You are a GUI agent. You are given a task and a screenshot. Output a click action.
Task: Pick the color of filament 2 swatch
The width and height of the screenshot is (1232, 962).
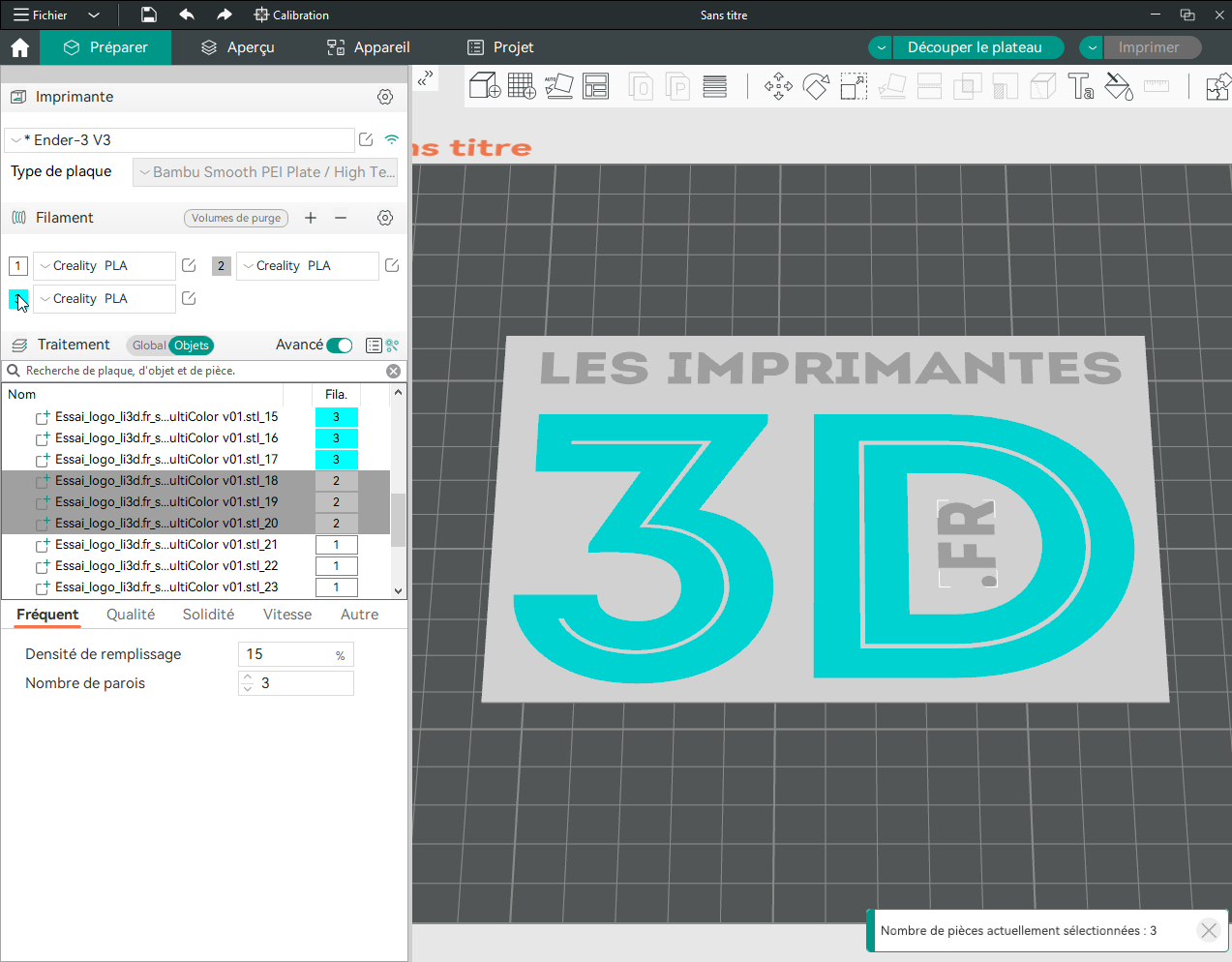click(x=222, y=266)
